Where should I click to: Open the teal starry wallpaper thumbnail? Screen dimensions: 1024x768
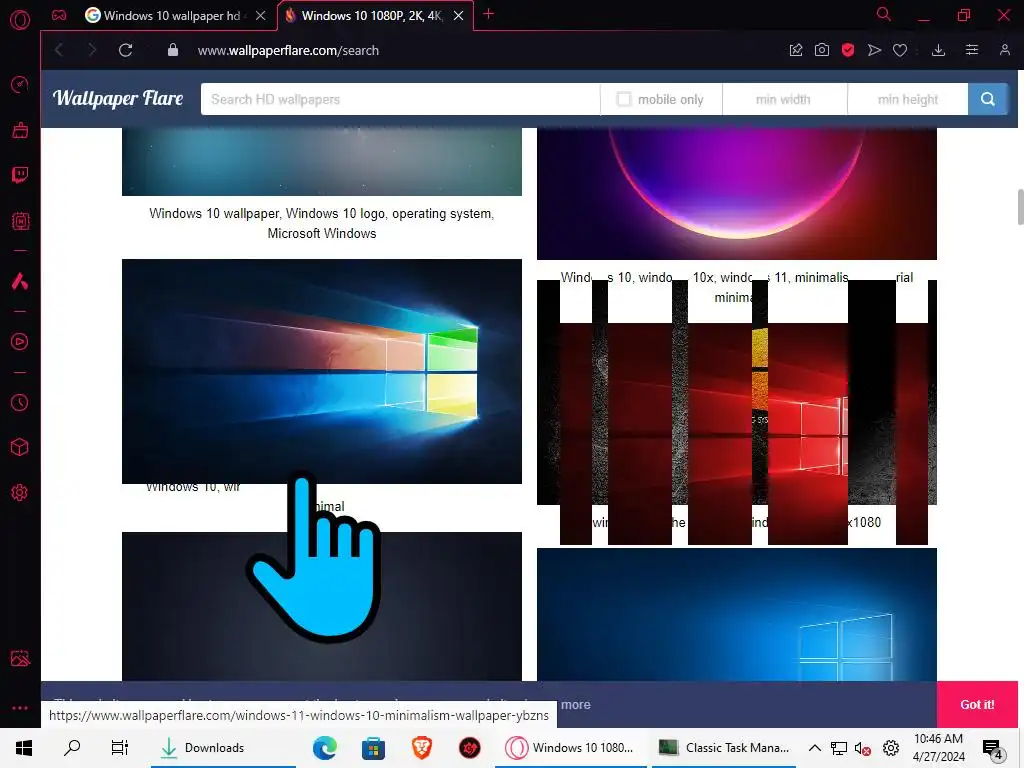(x=322, y=161)
